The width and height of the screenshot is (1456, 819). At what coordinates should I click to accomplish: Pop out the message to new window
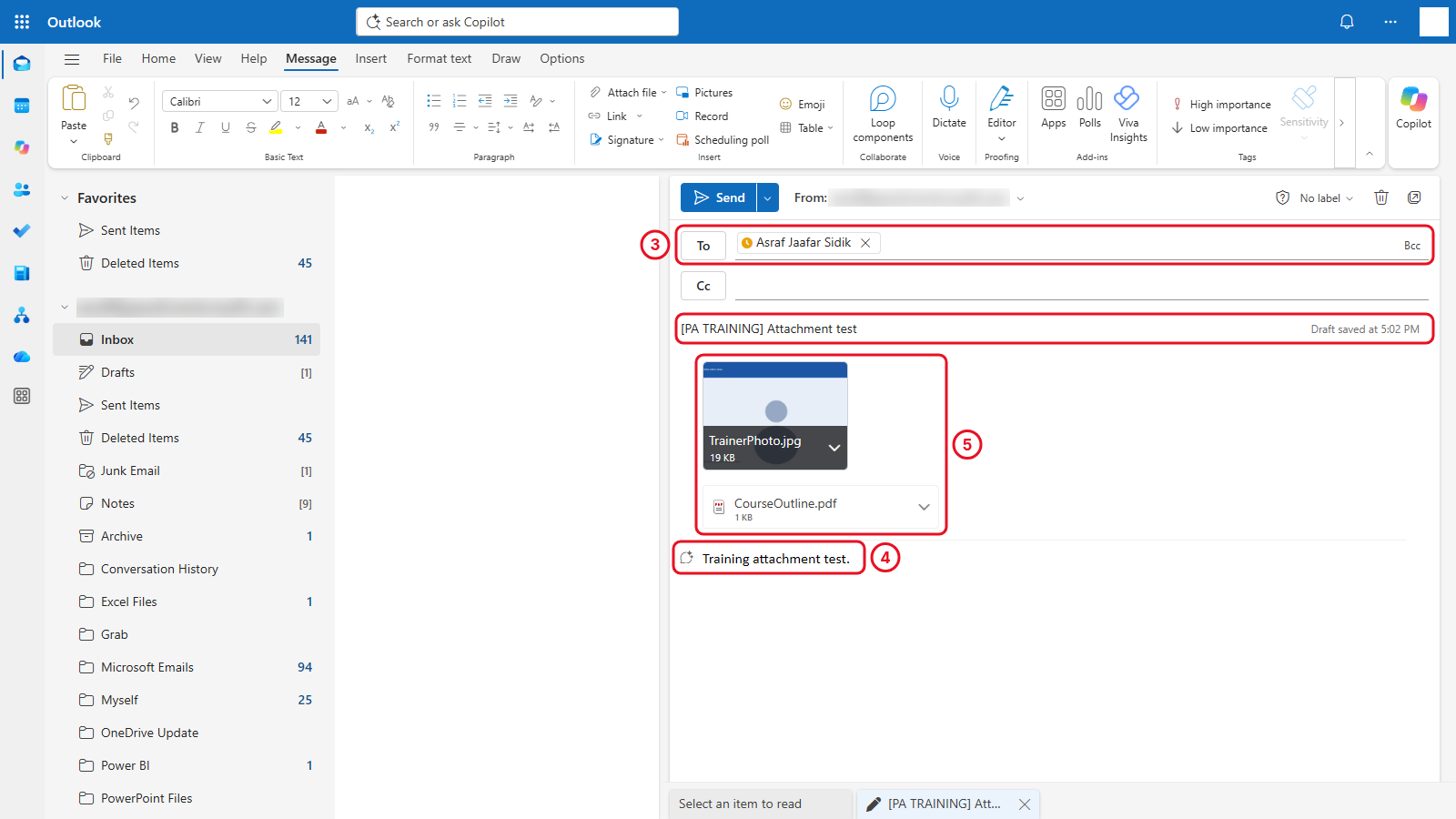(x=1414, y=197)
